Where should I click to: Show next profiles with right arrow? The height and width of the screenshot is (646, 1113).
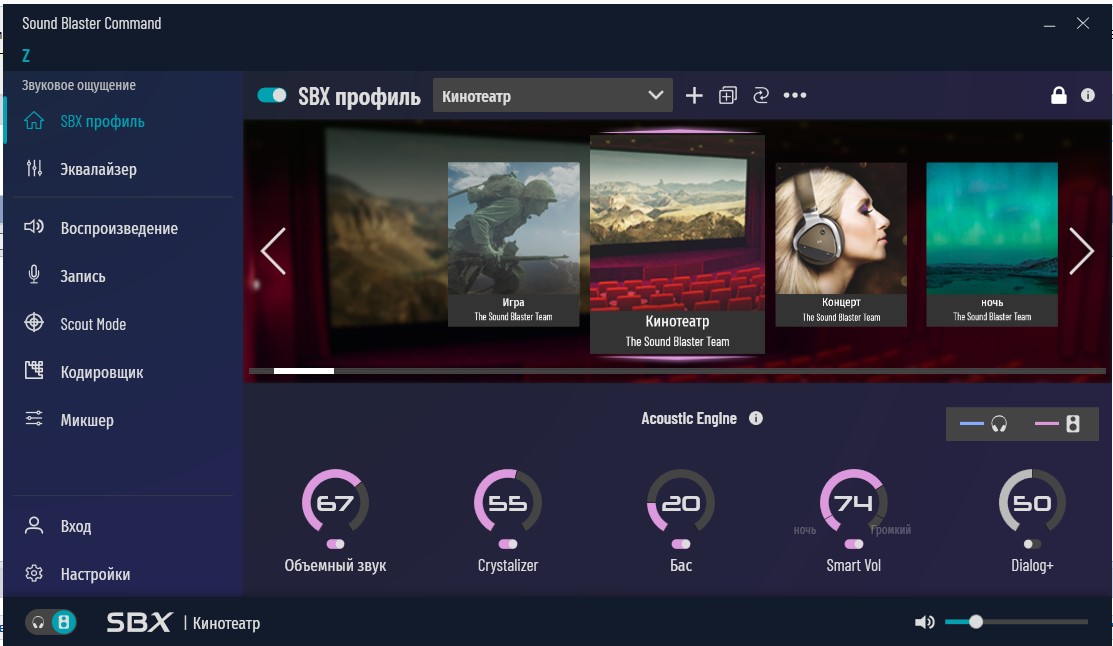pos(1081,251)
